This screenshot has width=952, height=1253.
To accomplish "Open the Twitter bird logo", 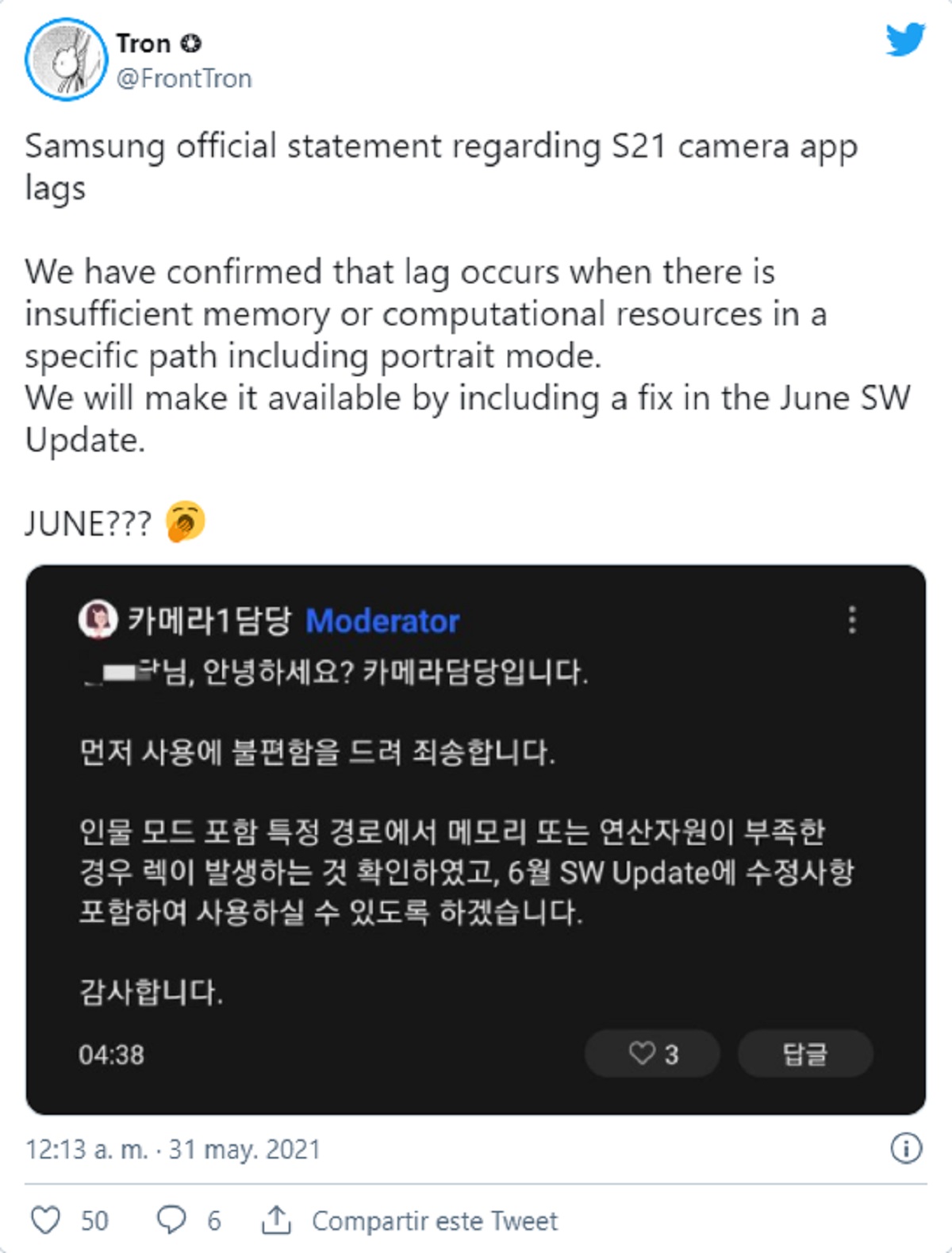I will tap(905, 40).
